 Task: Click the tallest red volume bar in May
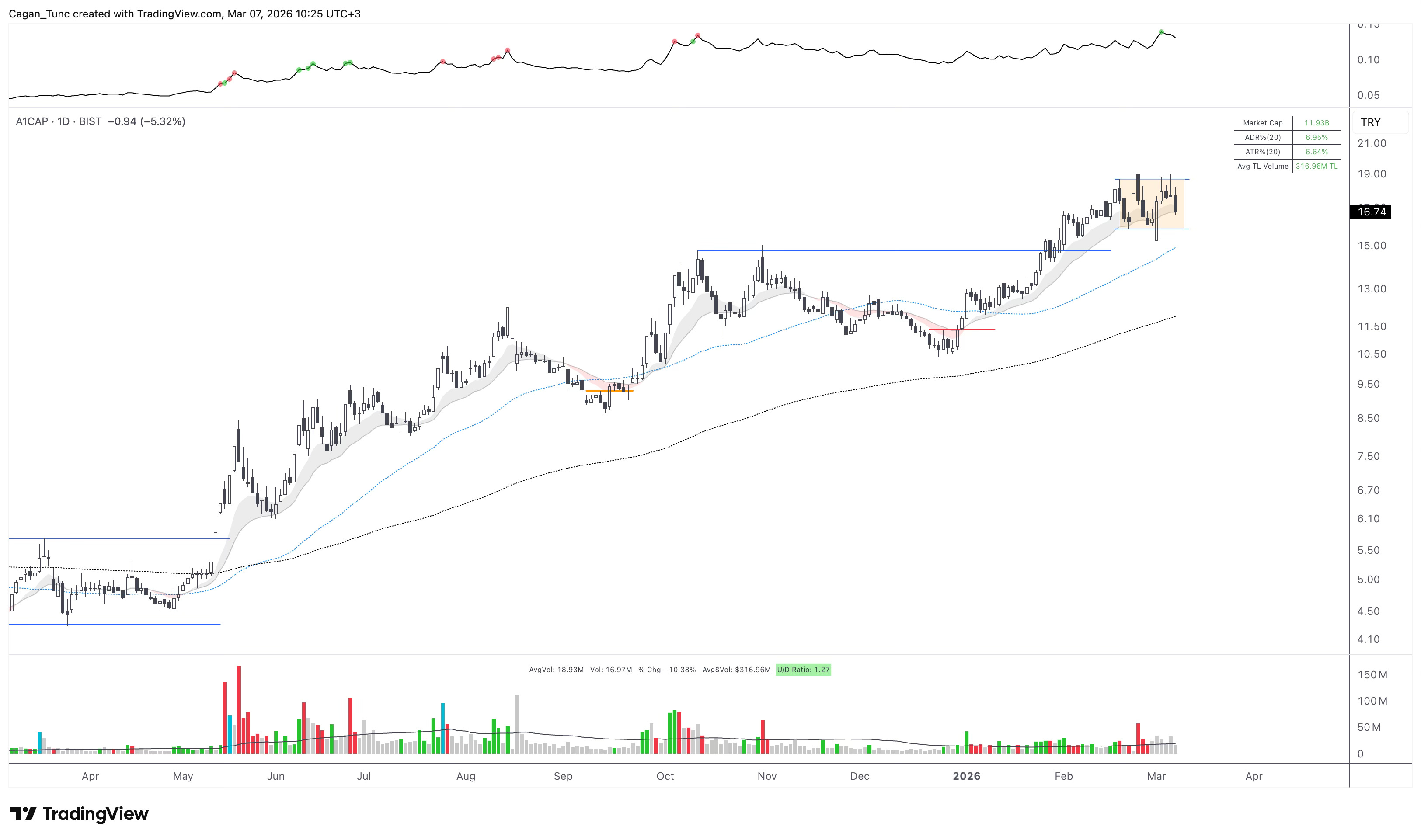pyautogui.click(x=239, y=710)
